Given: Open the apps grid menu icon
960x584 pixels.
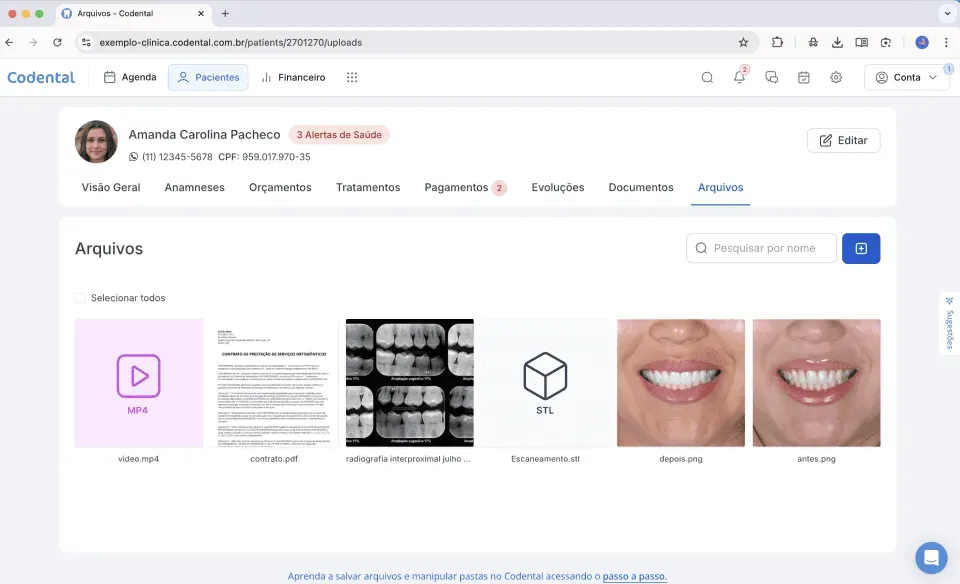Looking at the screenshot, I should click(351, 77).
